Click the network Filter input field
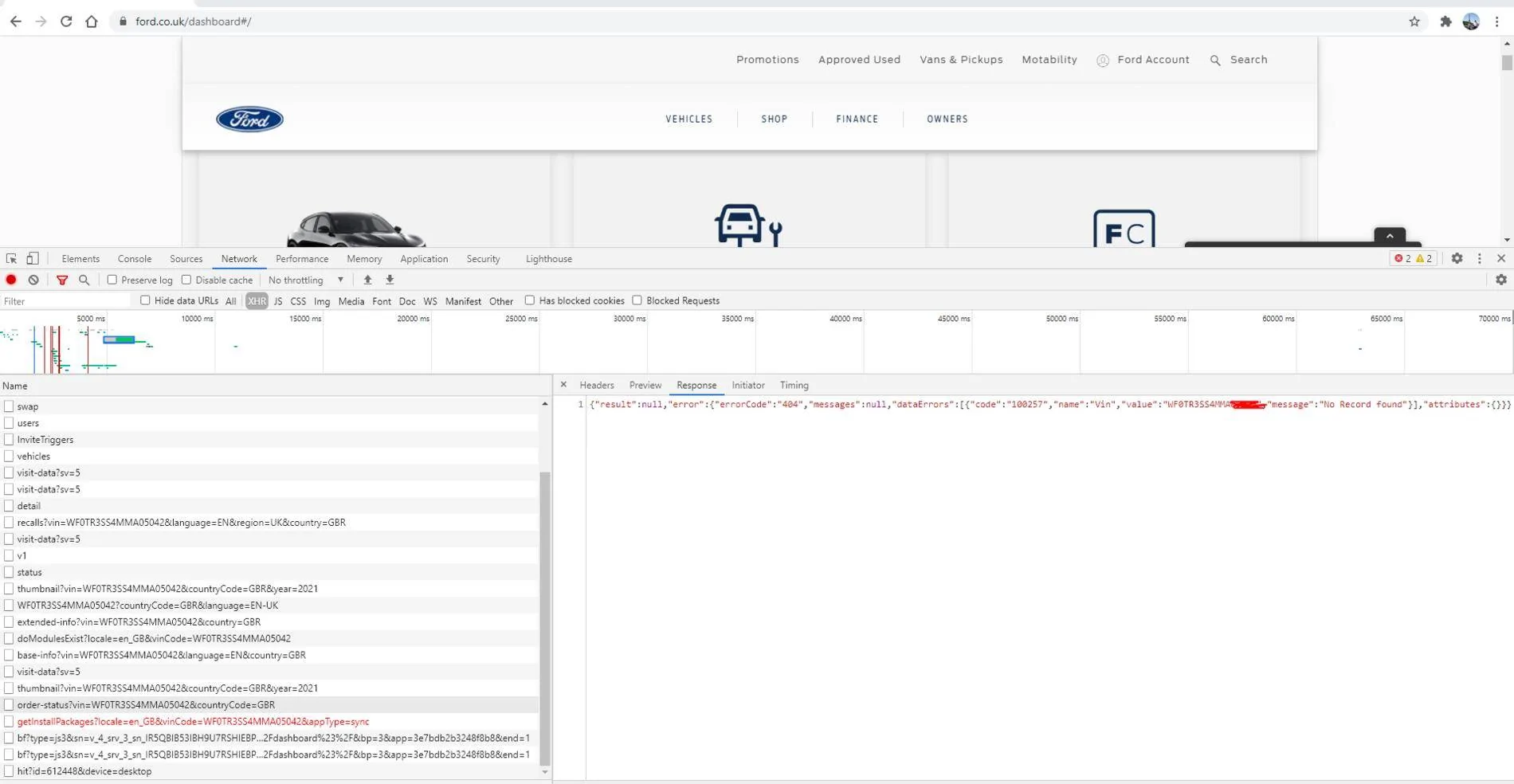Screen dimensions: 1514x784 pyautogui.click(x=66, y=301)
